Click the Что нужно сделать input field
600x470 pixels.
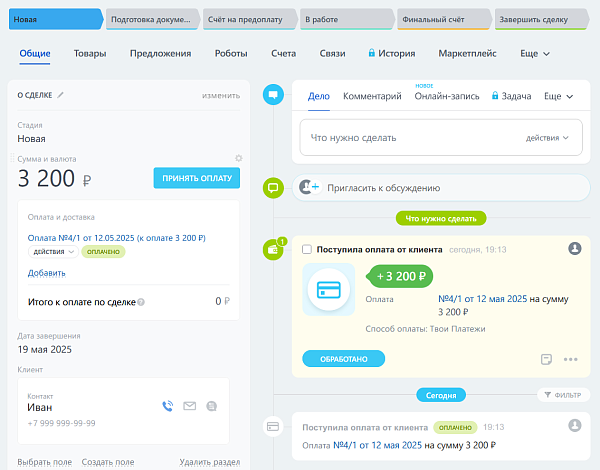coord(441,137)
